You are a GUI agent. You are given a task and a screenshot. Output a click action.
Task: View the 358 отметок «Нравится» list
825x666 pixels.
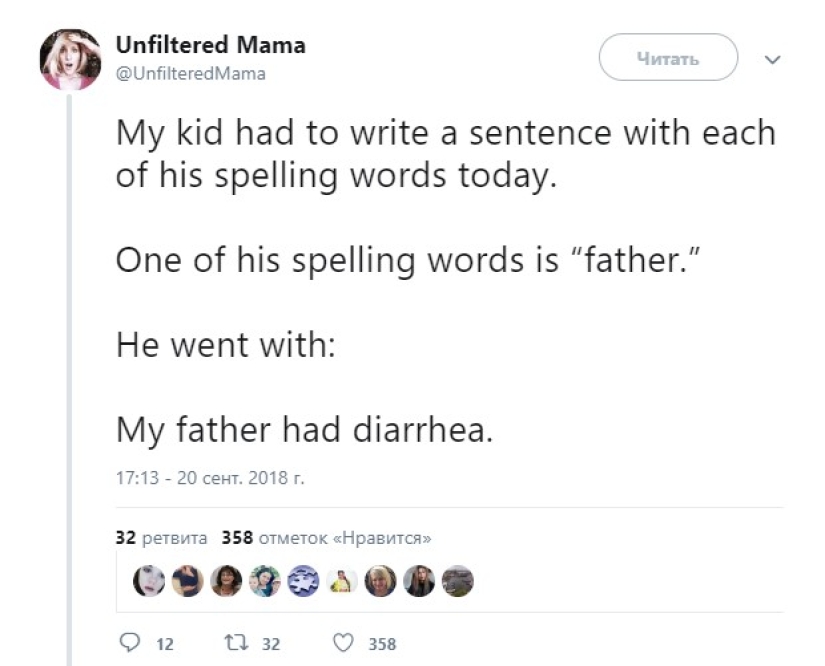(326, 537)
